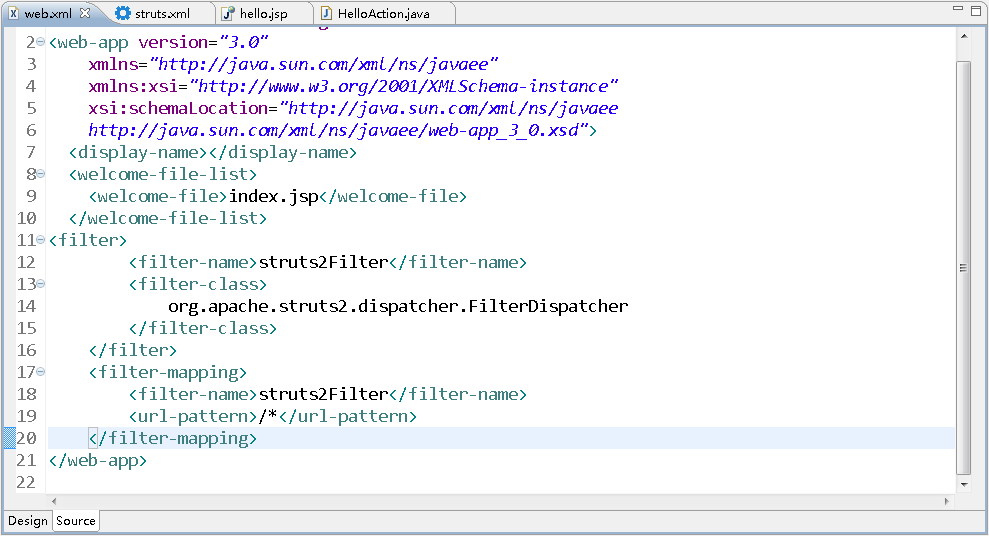Image resolution: width=989 pixels, height=536 pixels.
Task: Place cursor in index.jsp welcome-file text
Action: click(x=274, y=196)
